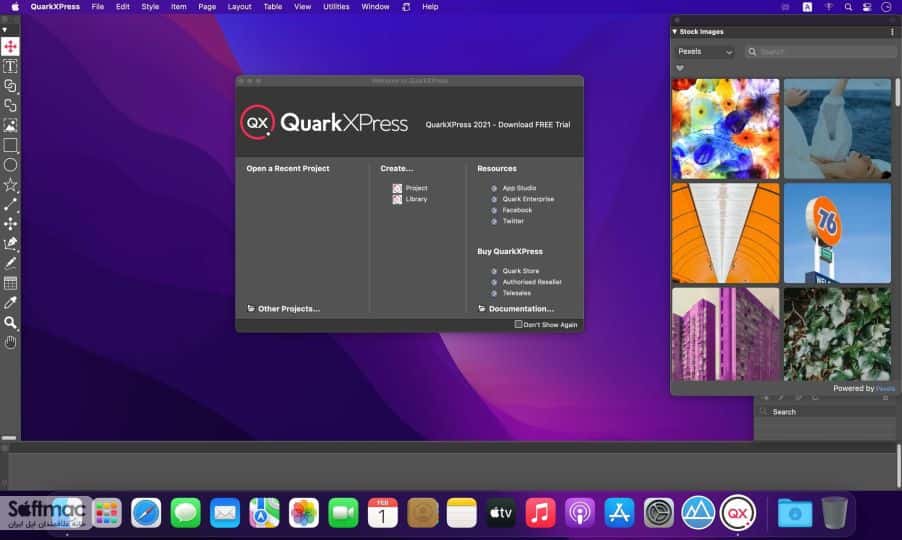Show favorited stock images with heart icon
The width and height of the screenshot is (902, 540).
[x=680, y=68]
